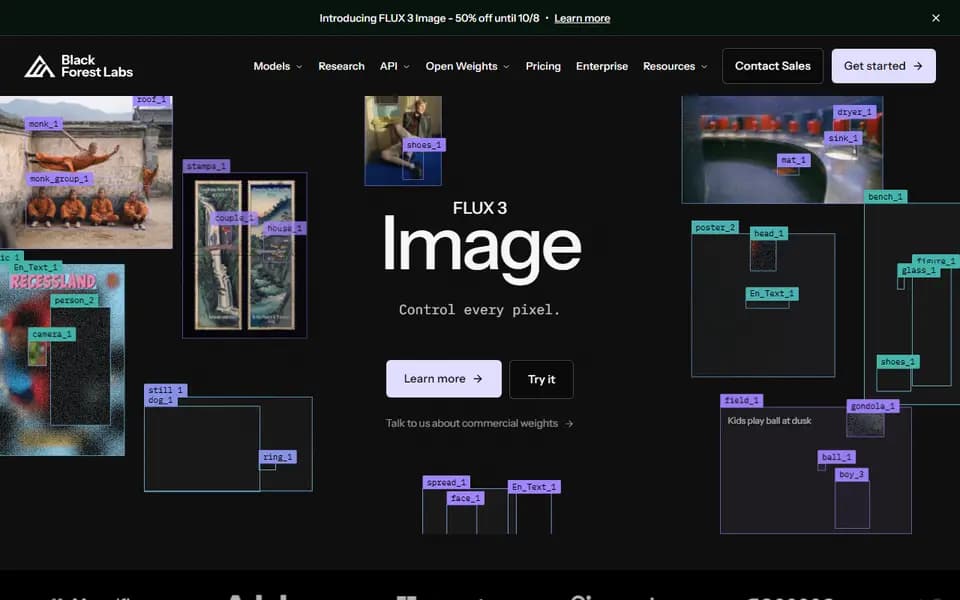Go to the Research page
Viewport: 960px width, 600px height.
pos(341,66)
